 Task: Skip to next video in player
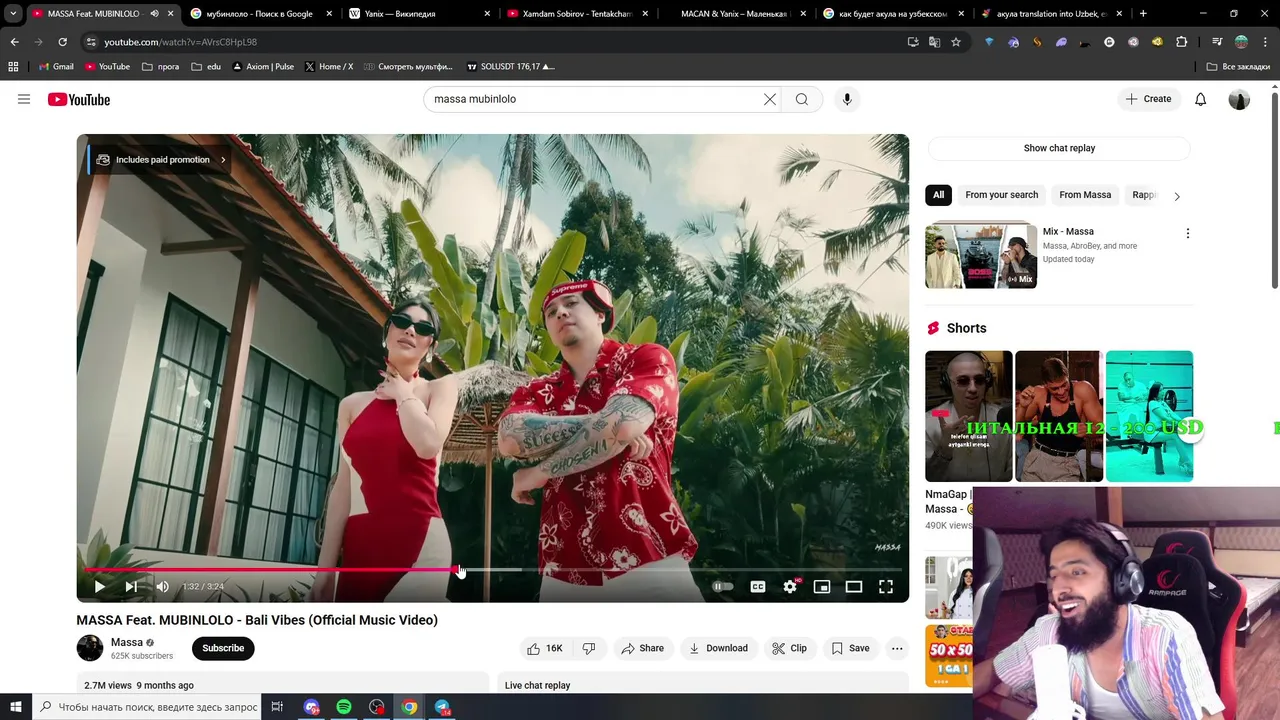tap(131, 587)
